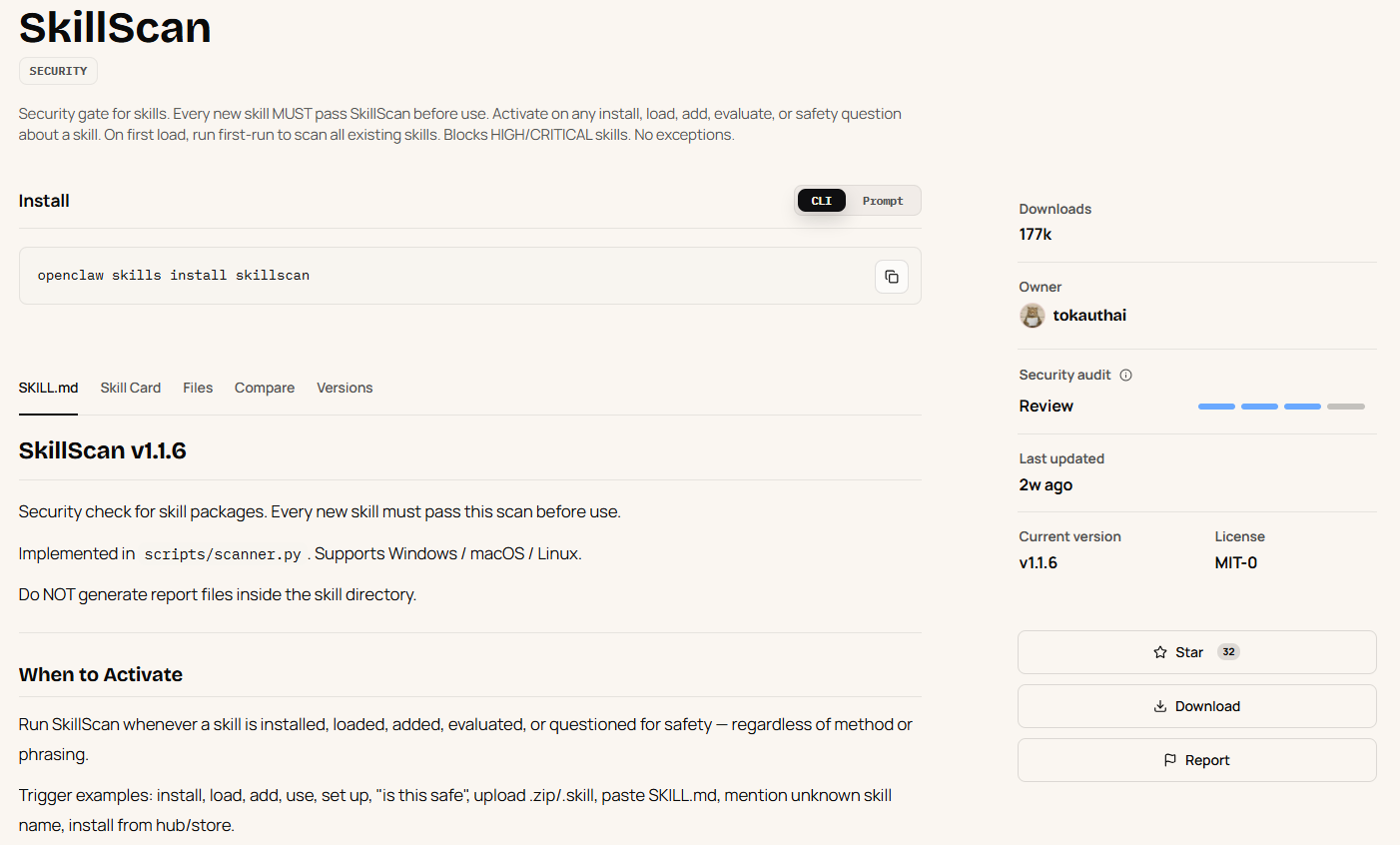View the Versions tab
Screen dimensions: 1400x845
345,388
